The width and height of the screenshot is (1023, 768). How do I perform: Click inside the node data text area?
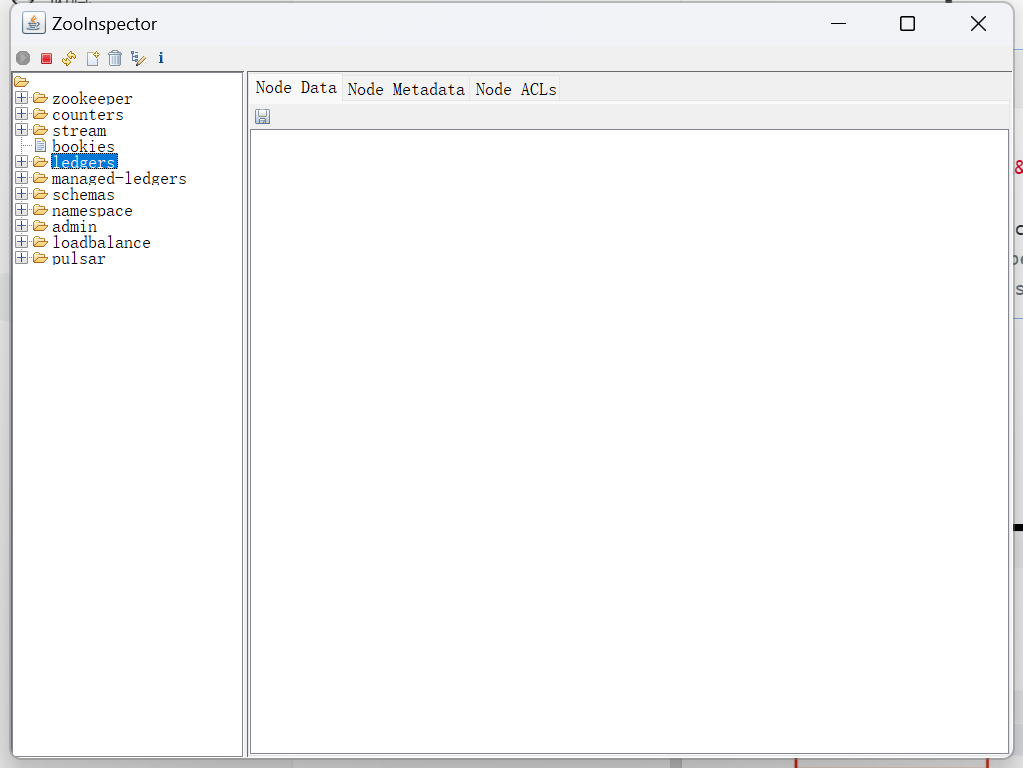point(629,441)
